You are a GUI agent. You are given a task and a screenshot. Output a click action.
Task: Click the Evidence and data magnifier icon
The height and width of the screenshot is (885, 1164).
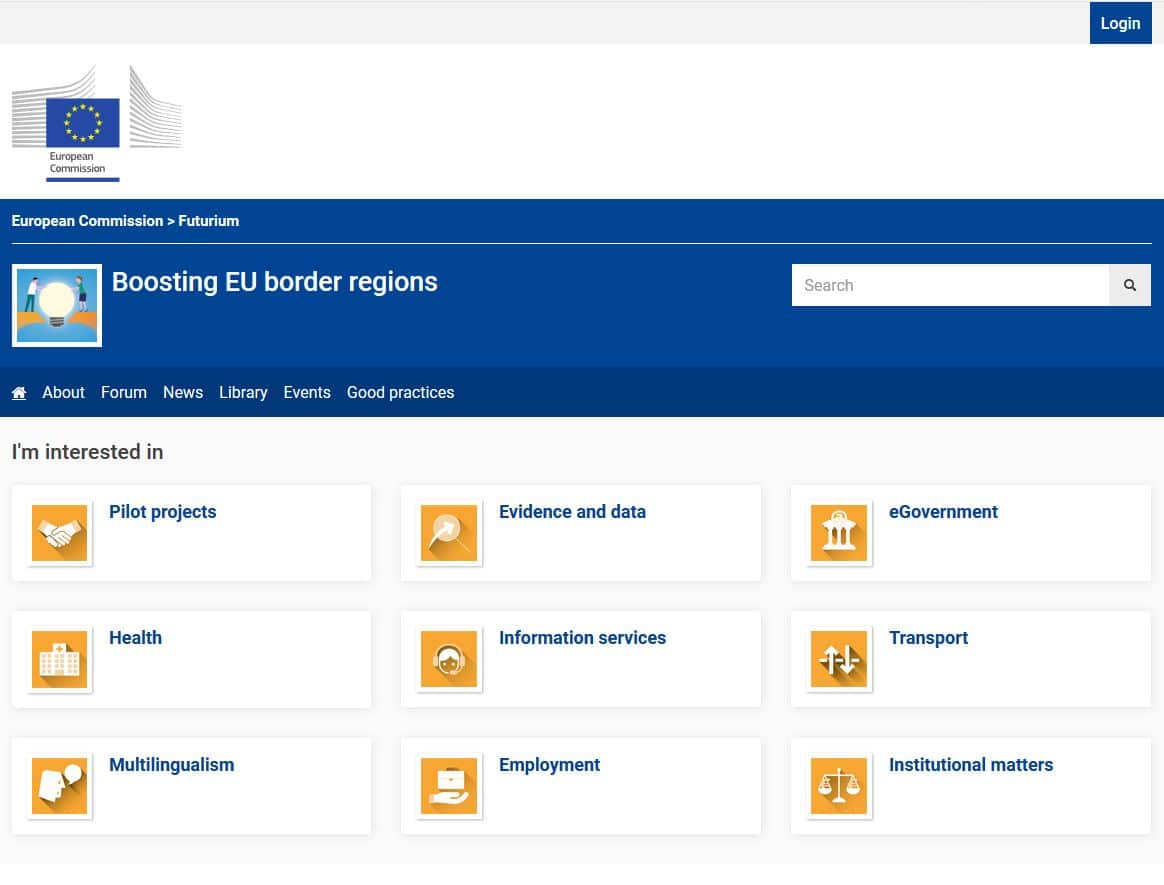pyautogui.click(x=449, y=533)
